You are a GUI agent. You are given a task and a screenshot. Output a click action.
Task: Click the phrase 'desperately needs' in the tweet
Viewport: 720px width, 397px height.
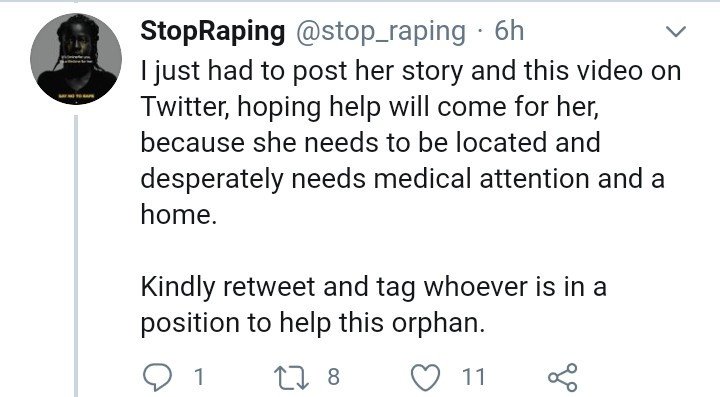pyautogui.click(x=253, y=179)
